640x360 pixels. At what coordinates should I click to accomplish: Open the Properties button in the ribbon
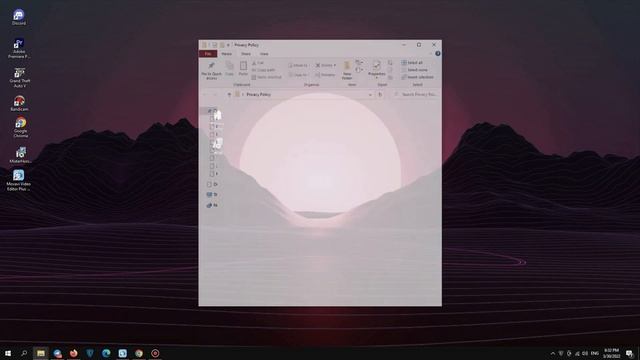click(x=376, y=69)
